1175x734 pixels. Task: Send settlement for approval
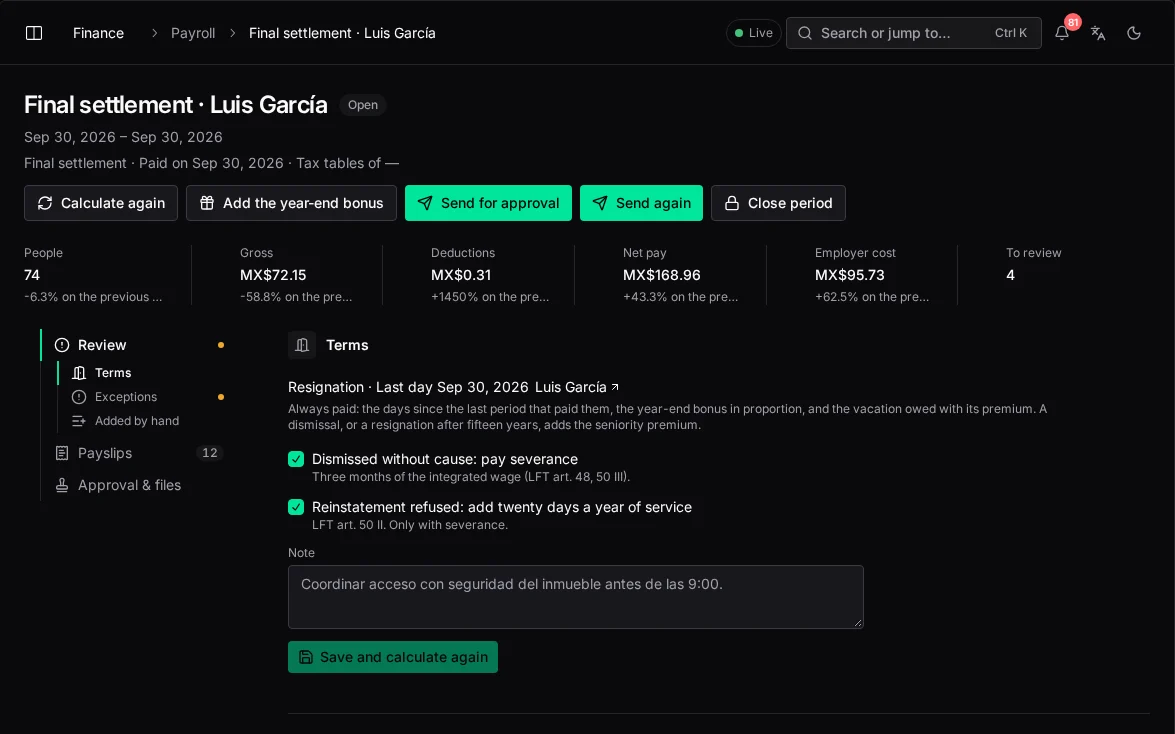coord(489,203)
